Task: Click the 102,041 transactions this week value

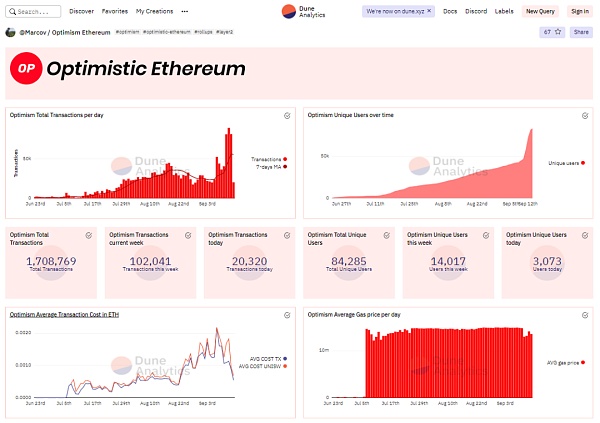Action: pyautogui.click(x=150, y=261)
